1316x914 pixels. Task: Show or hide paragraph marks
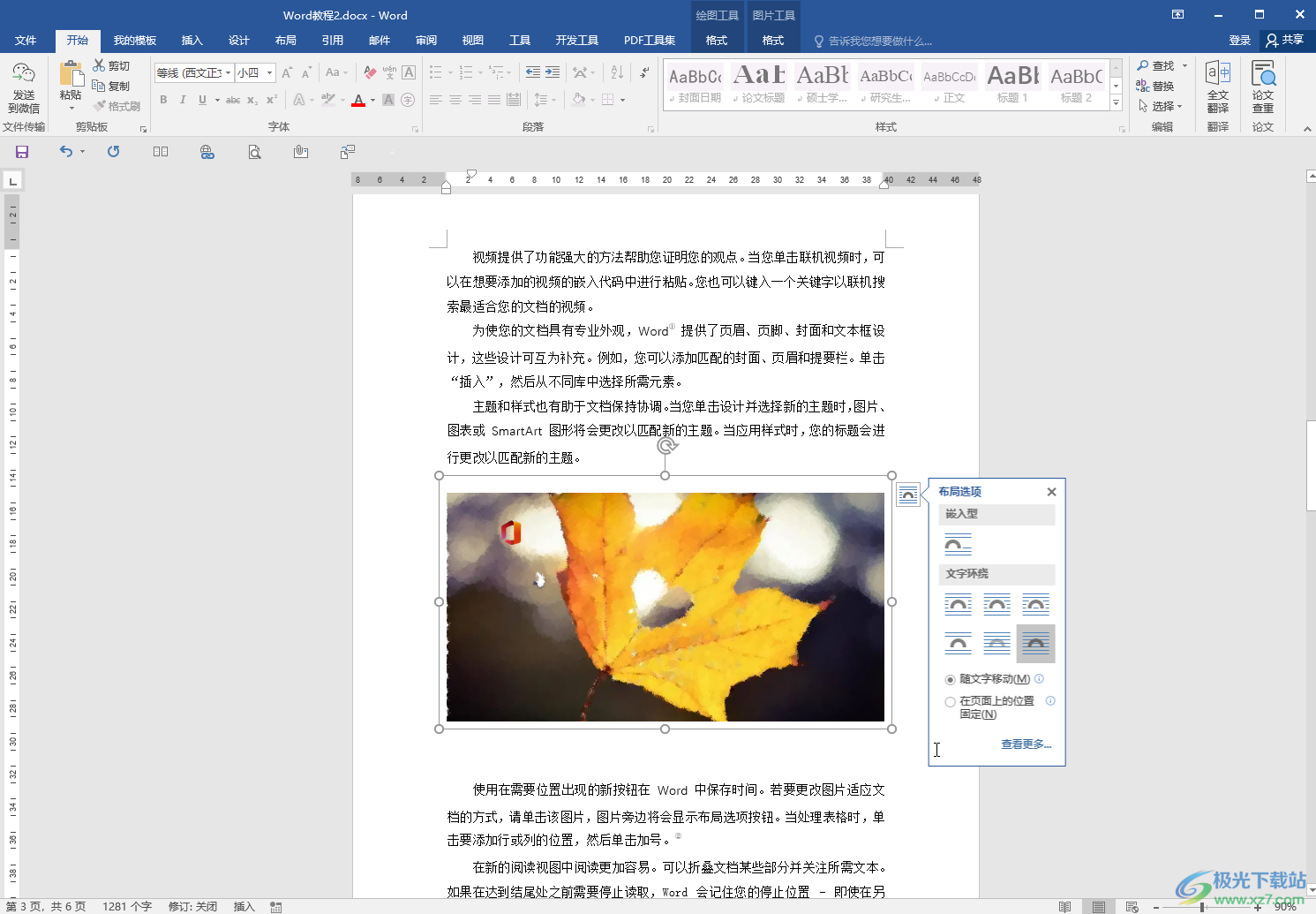(644, 72)
